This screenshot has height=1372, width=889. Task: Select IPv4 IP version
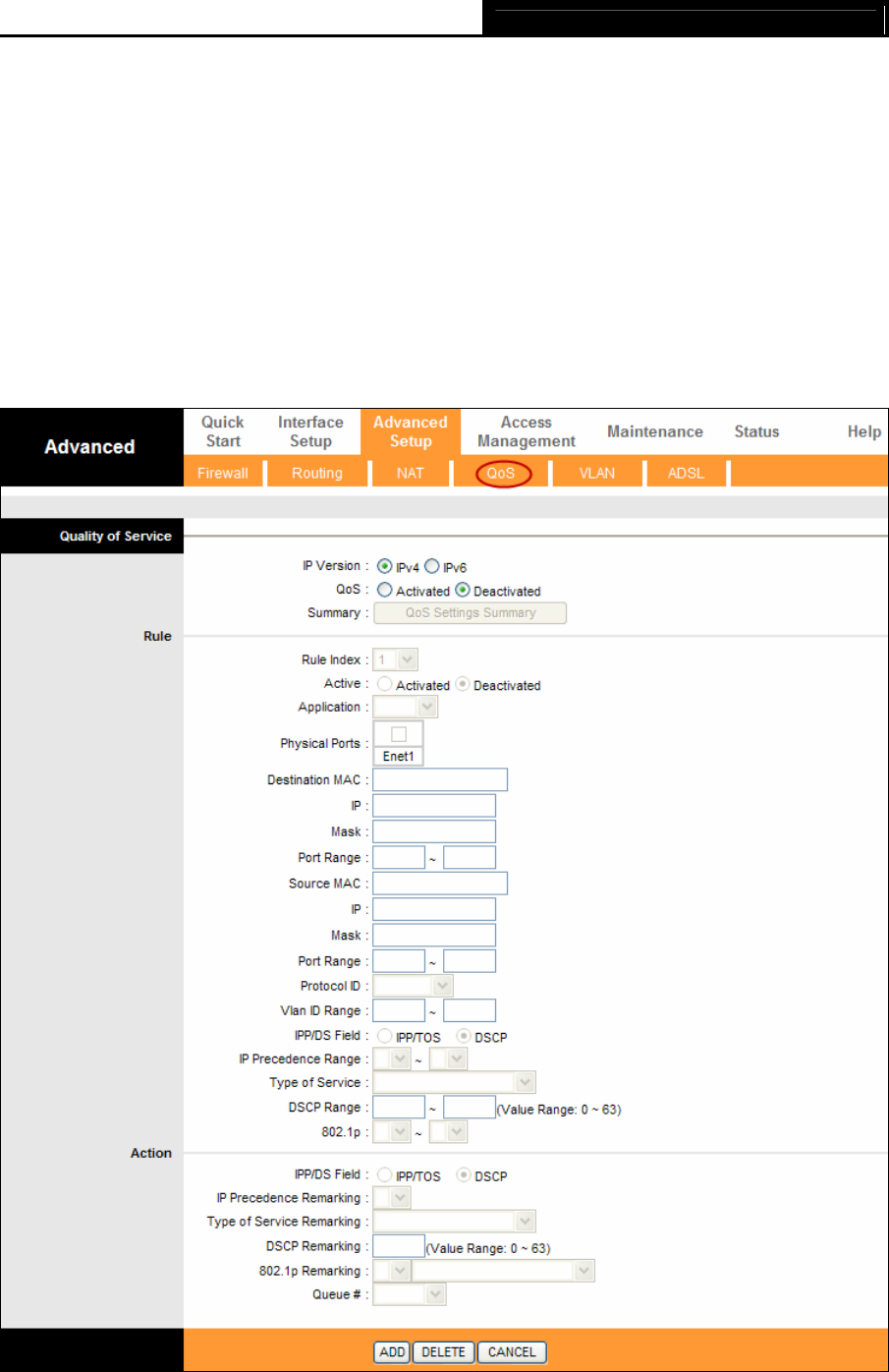point(385,567)
